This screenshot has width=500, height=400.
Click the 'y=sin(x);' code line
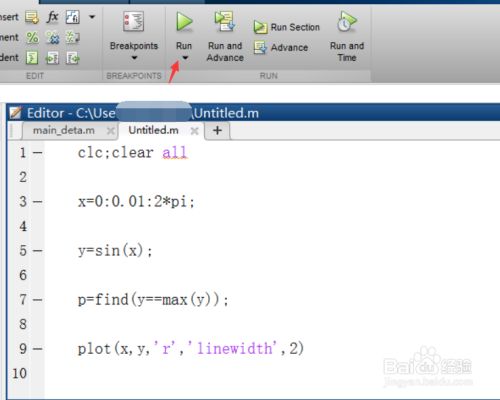click(x=115, y=251)
